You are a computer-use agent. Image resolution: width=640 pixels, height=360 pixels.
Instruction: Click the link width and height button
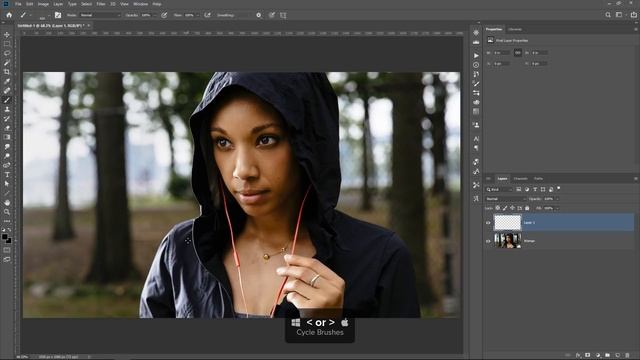click(x=518, y=53)
